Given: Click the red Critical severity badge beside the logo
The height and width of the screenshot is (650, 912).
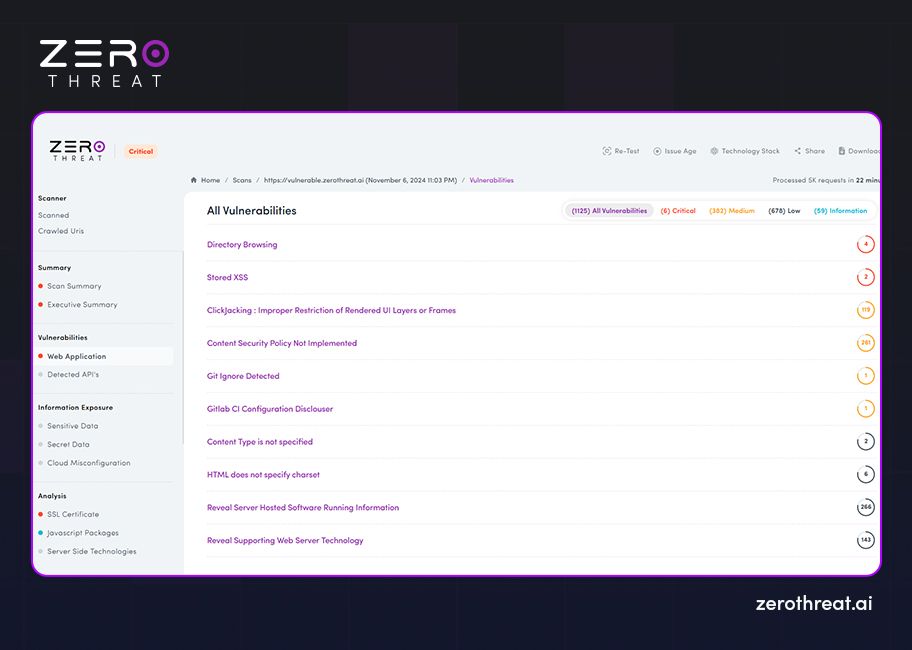Looking at the screenshot, I should click(140, 151).
